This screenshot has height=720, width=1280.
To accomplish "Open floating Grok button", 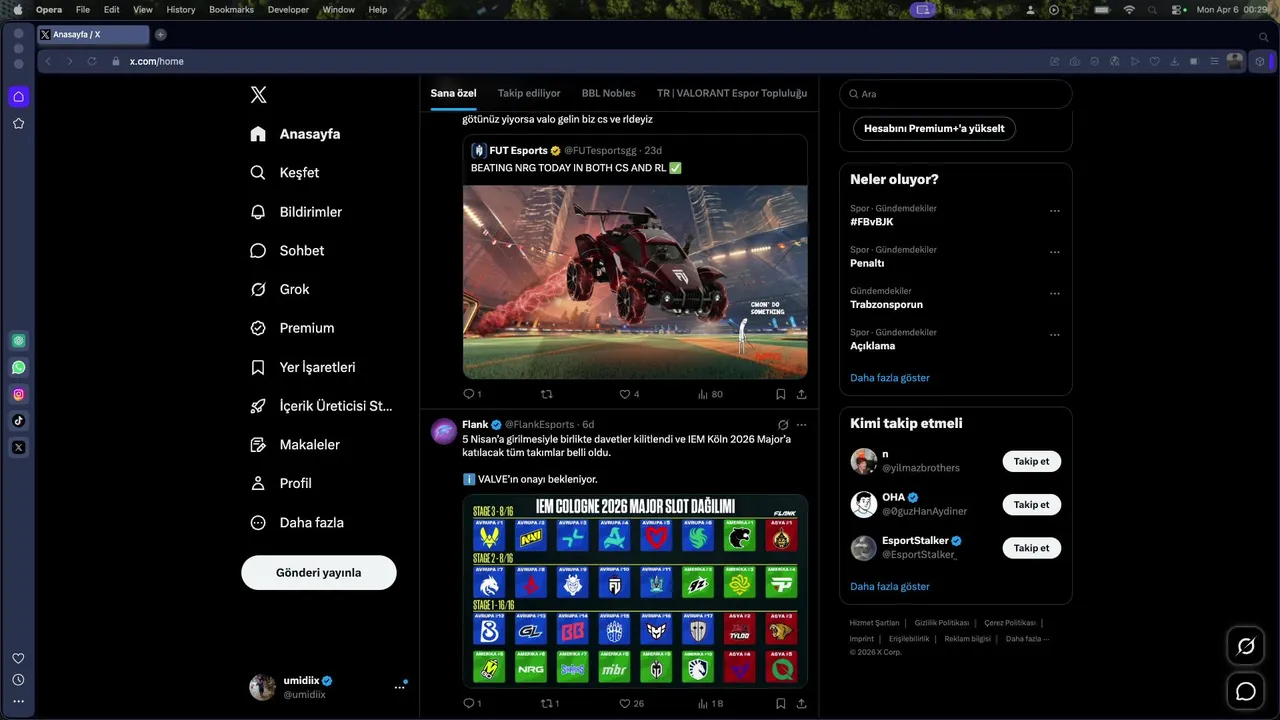I will 1246,646.
